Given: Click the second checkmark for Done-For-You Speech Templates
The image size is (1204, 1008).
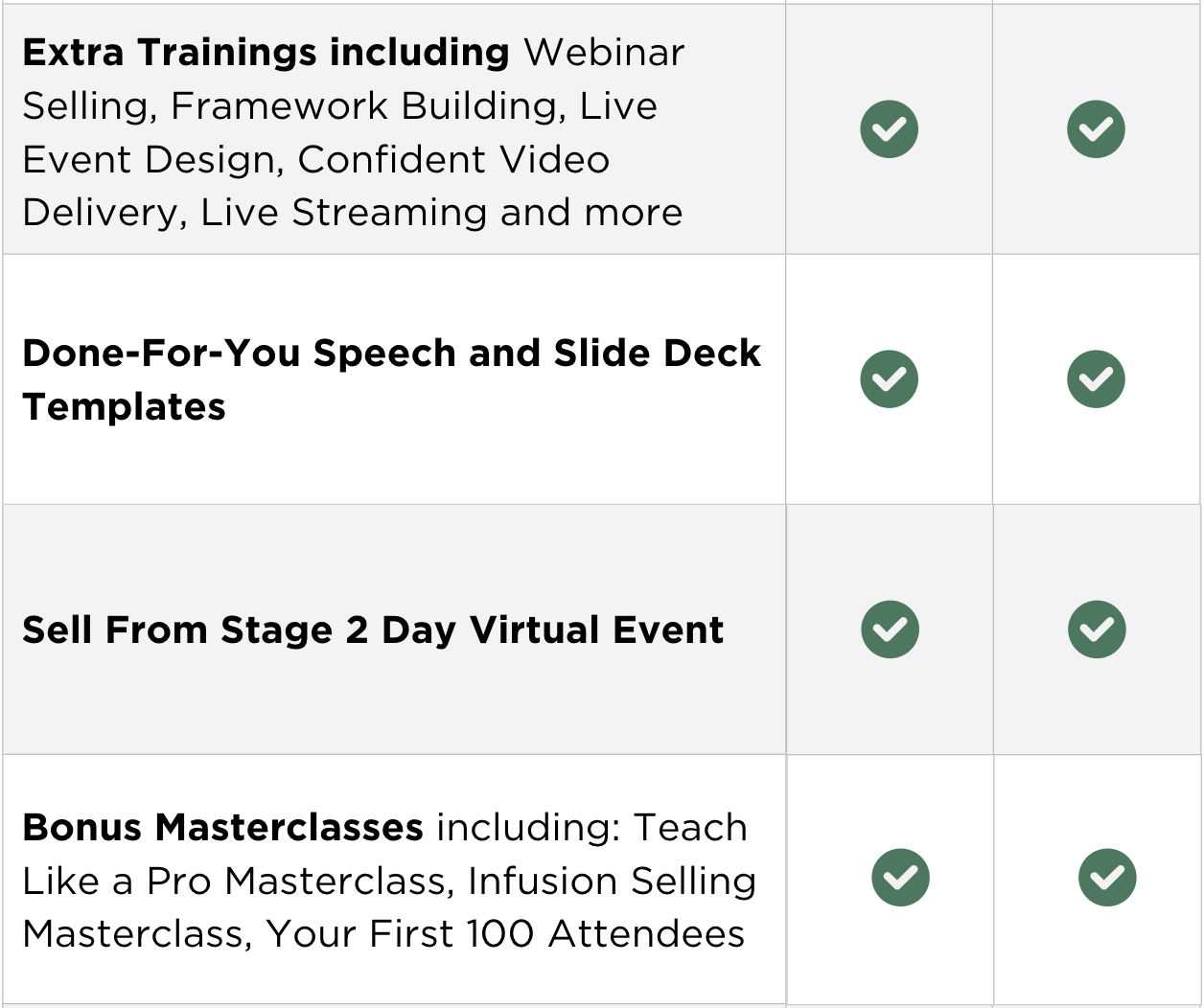Looking at the screenshot, I should click(1096, 379).
